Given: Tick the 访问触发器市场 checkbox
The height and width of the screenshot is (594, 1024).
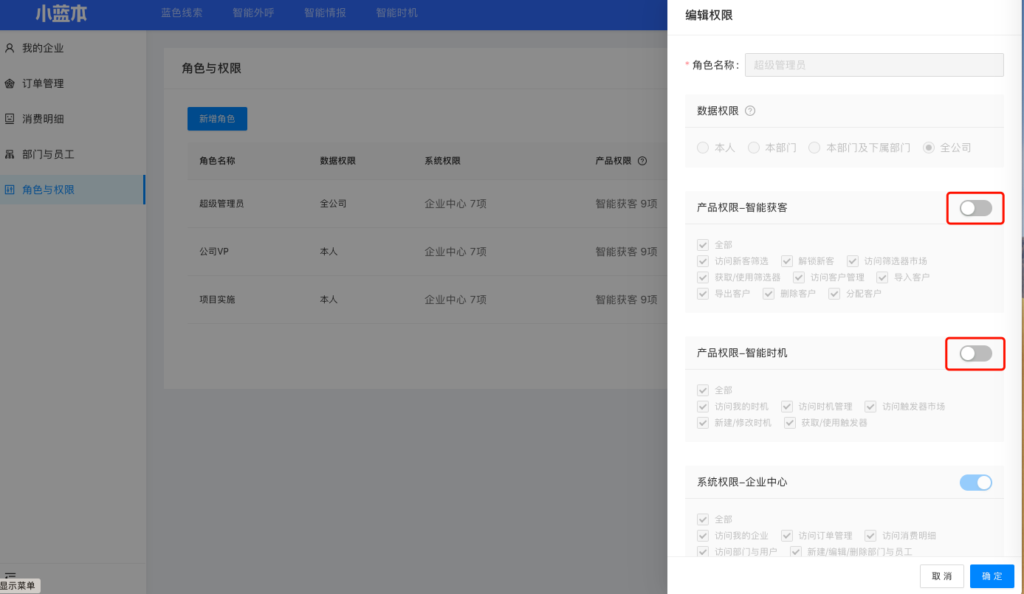Looking at the screenshot, I should click(871, 407).
